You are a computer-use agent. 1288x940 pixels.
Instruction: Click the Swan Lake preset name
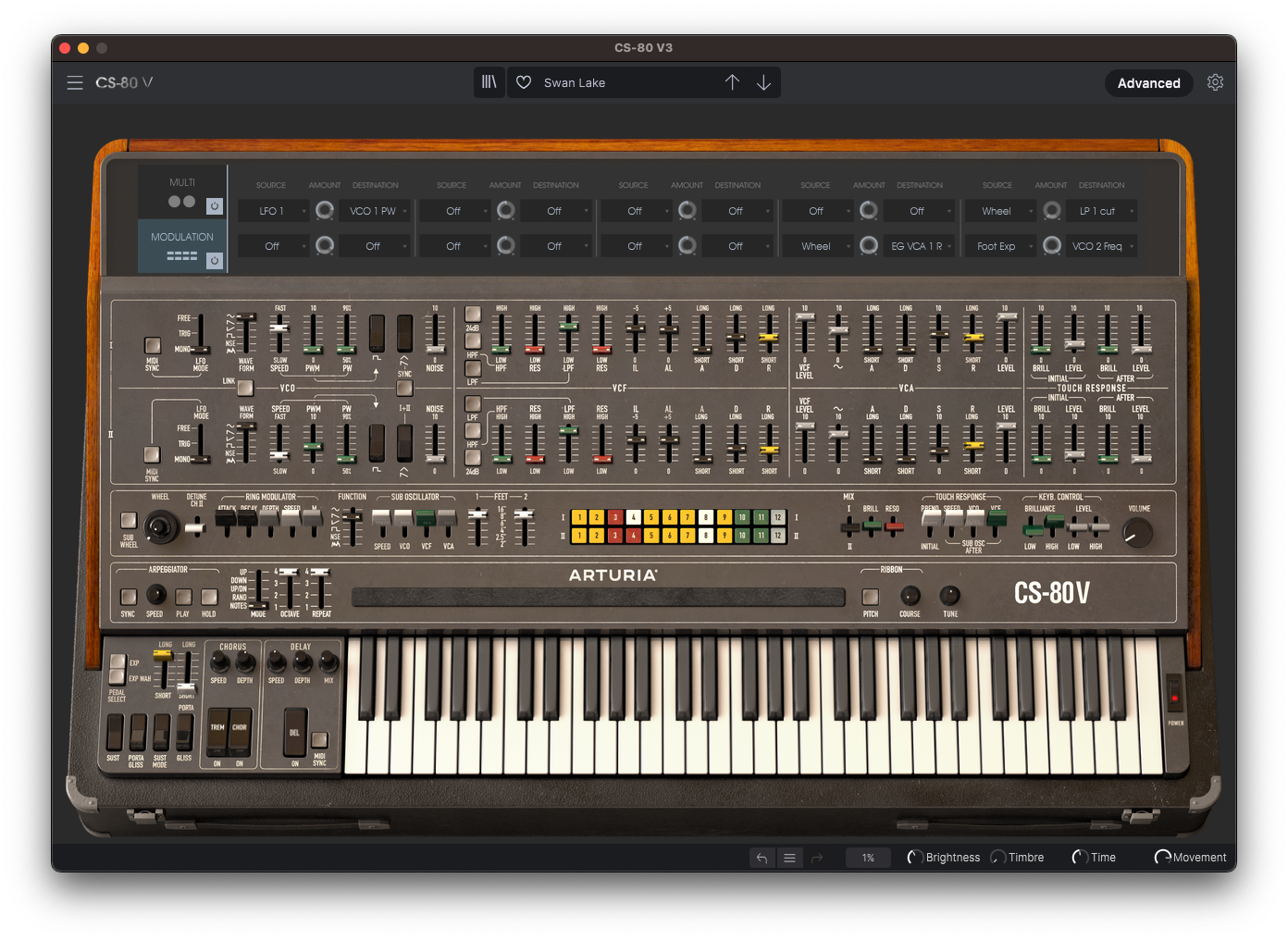(x=575, y=82)
